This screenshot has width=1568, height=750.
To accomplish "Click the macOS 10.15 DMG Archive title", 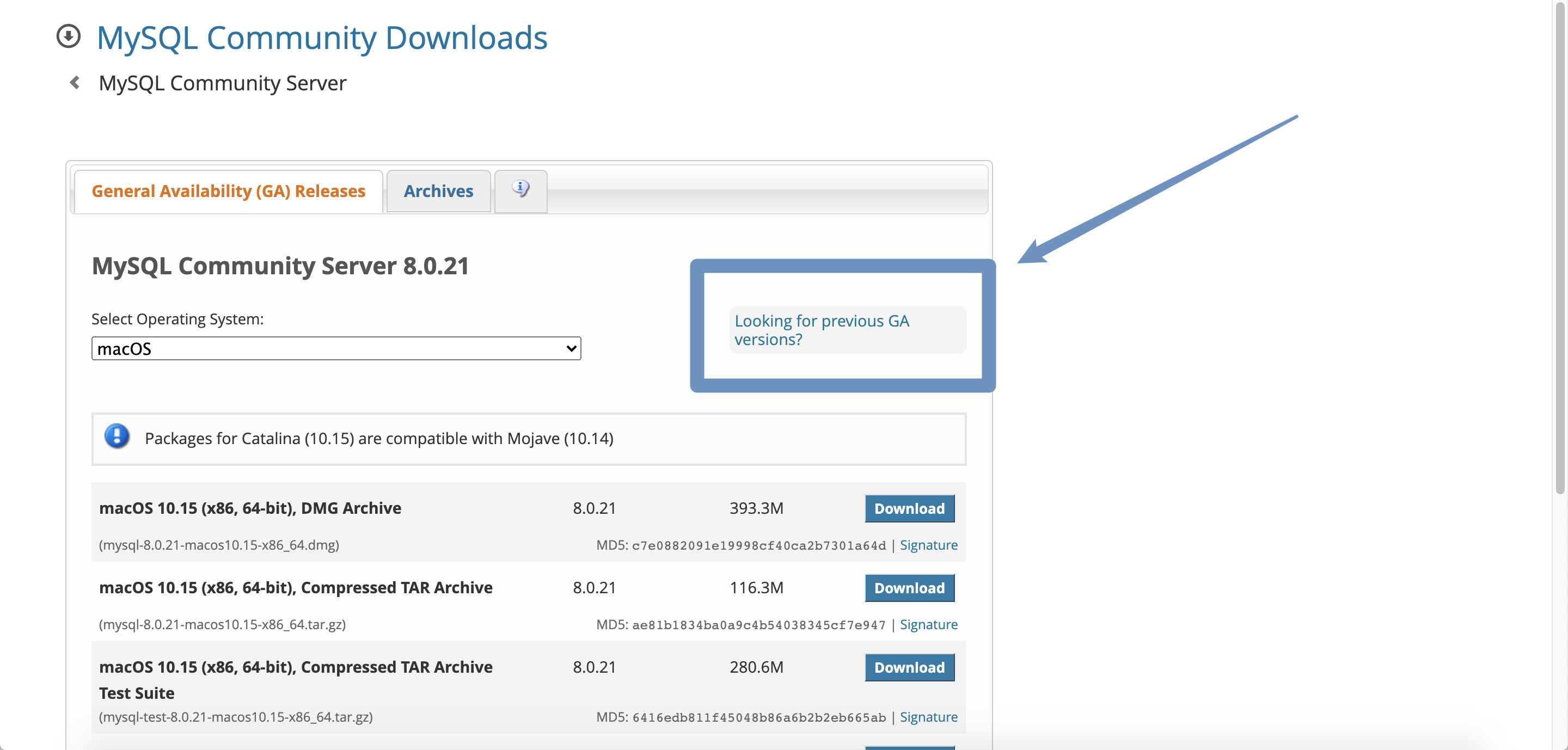I will point(249,508).
